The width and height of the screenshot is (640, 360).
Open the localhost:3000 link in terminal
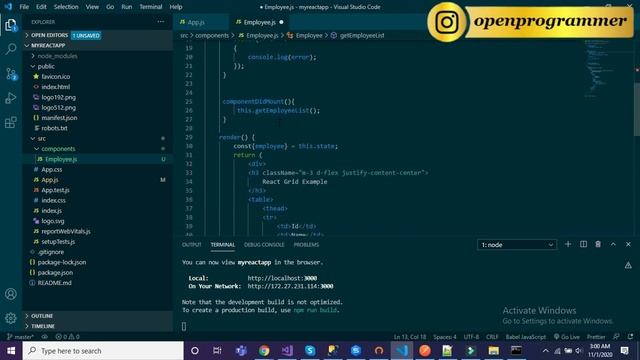pyautogui.click(x=282, y=278)
